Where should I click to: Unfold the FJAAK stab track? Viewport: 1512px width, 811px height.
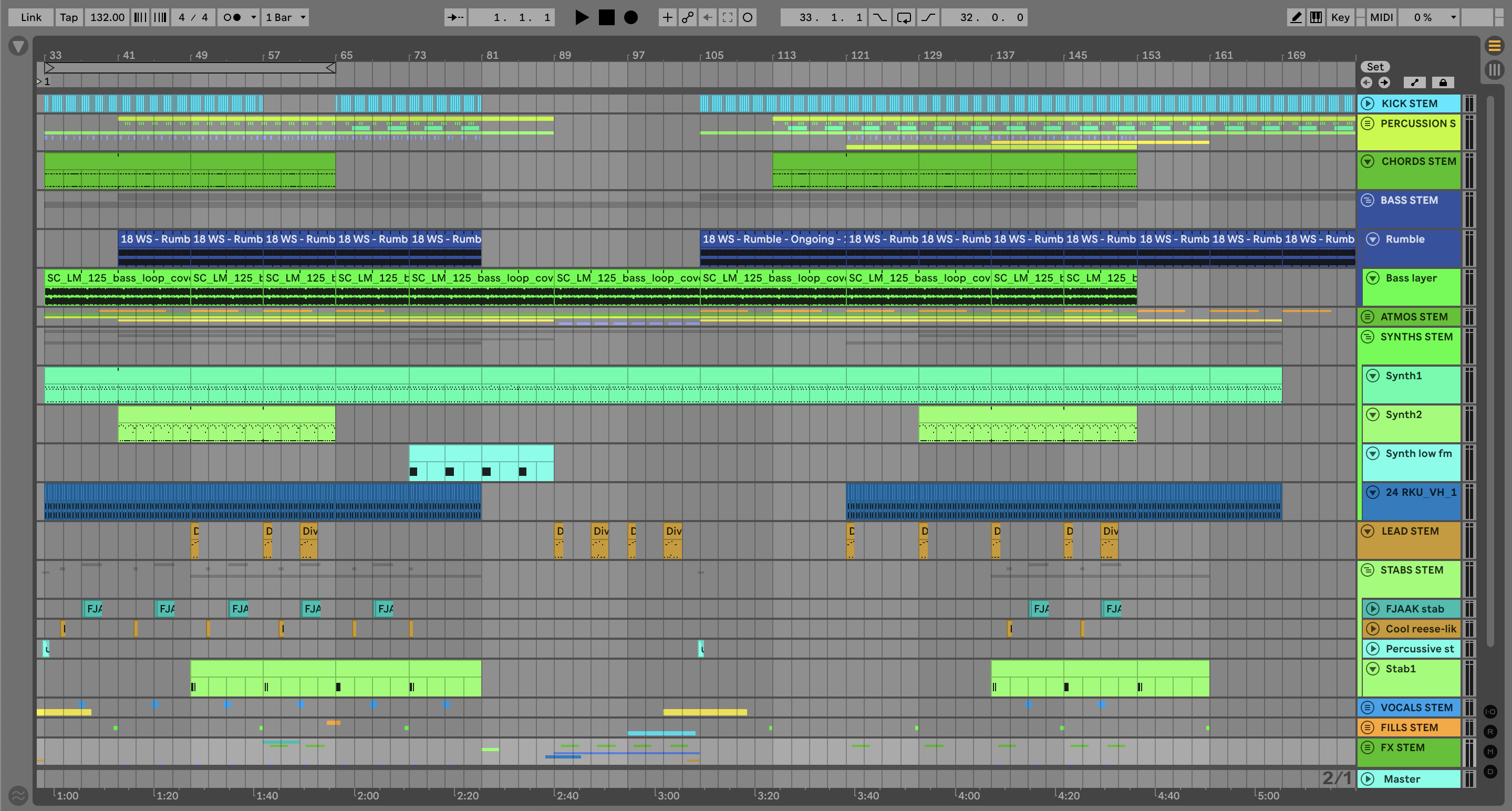tap(1372, 609)
